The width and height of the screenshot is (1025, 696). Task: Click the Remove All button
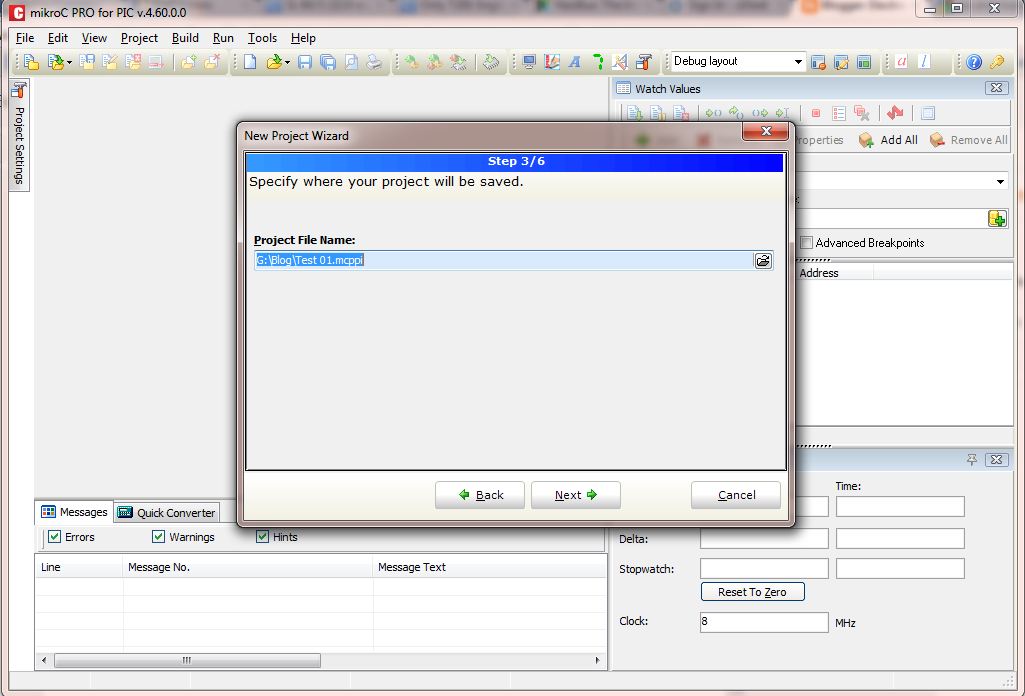pos(968,140)
